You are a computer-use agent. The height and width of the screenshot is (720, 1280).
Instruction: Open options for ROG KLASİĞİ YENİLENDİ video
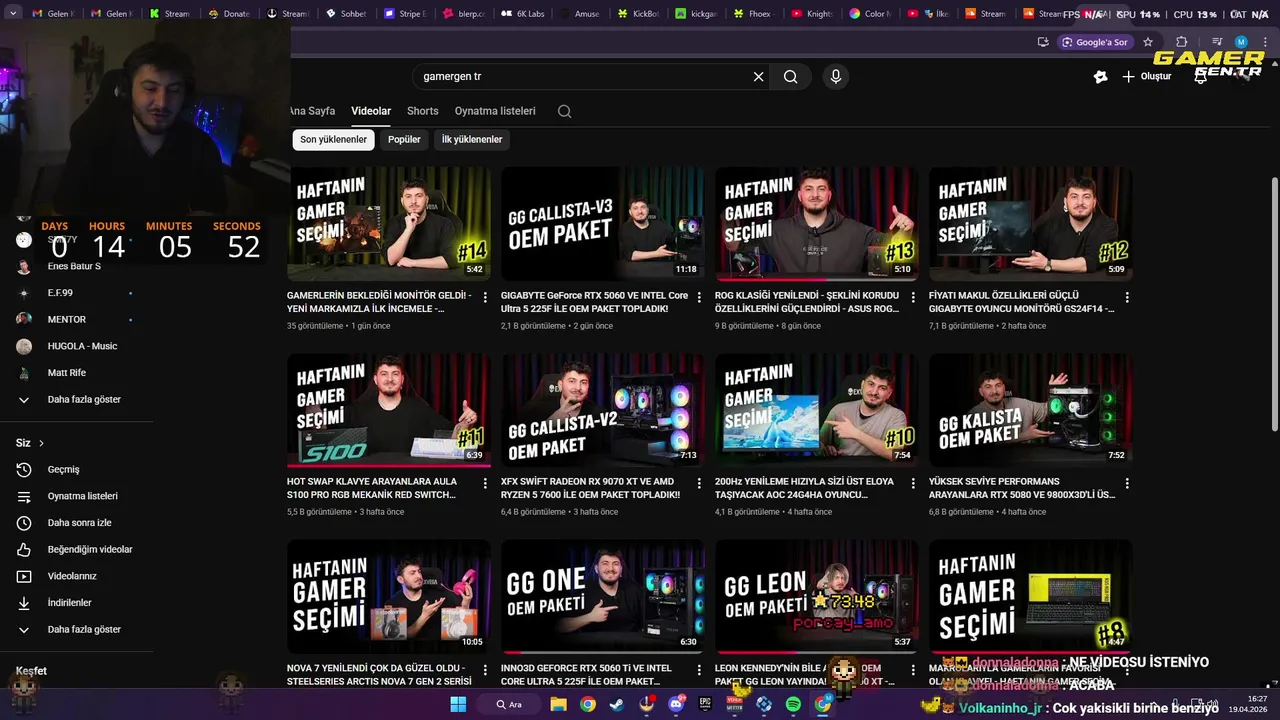pyautogui.click(x=913, y=298)
